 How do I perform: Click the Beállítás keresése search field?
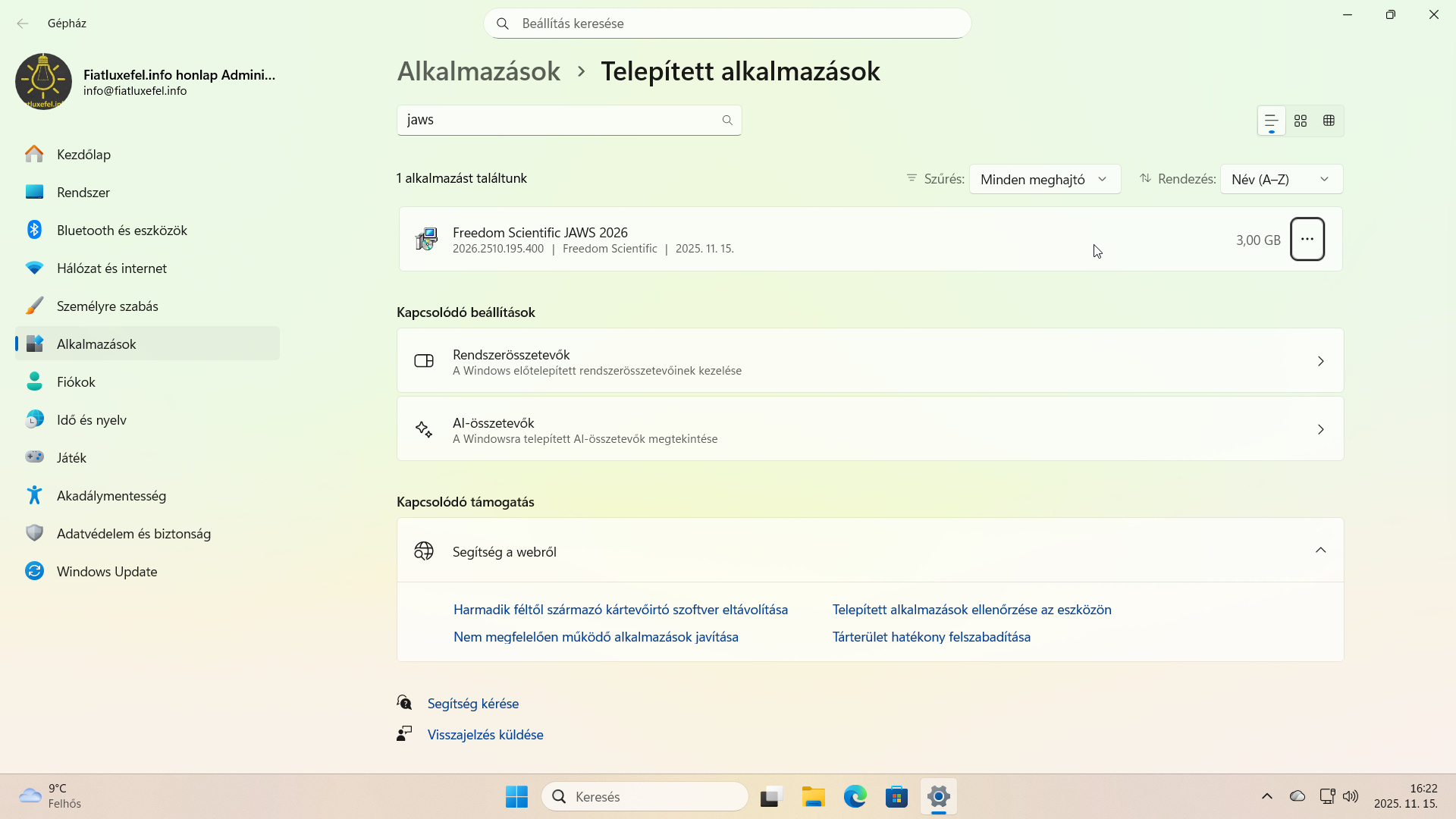(726, 24)
